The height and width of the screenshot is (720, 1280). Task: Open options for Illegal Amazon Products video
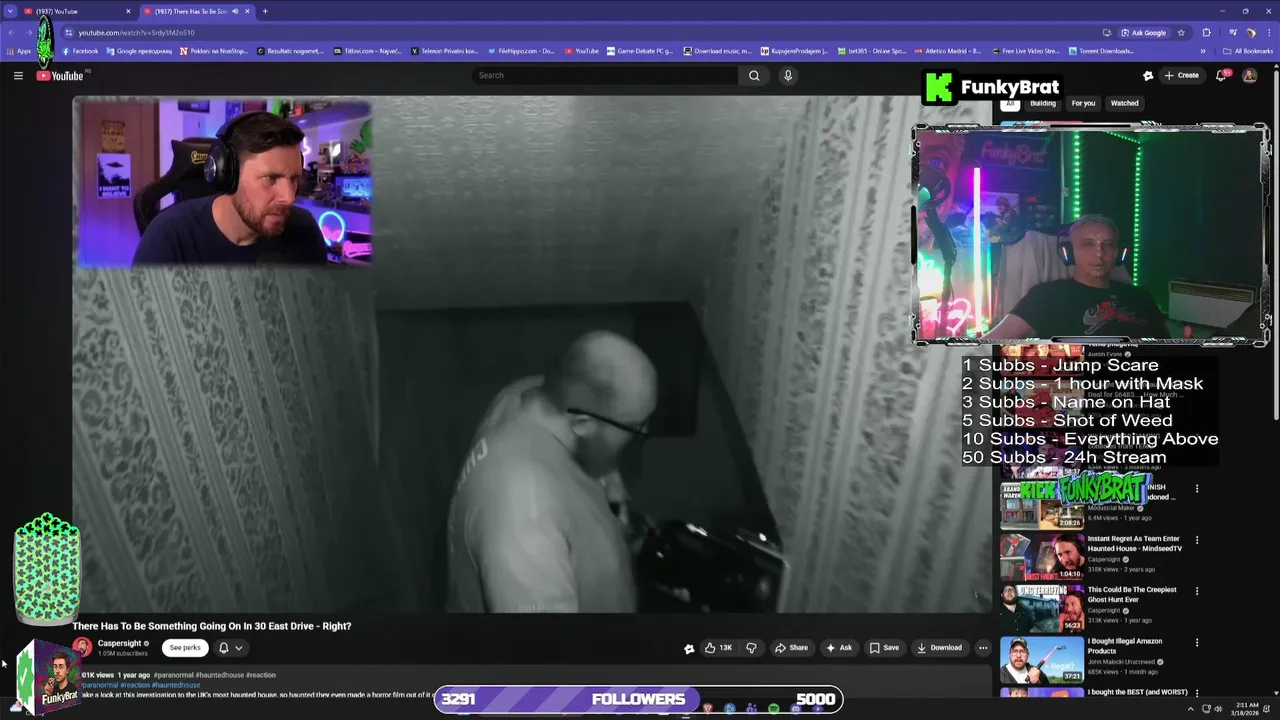1197,642
